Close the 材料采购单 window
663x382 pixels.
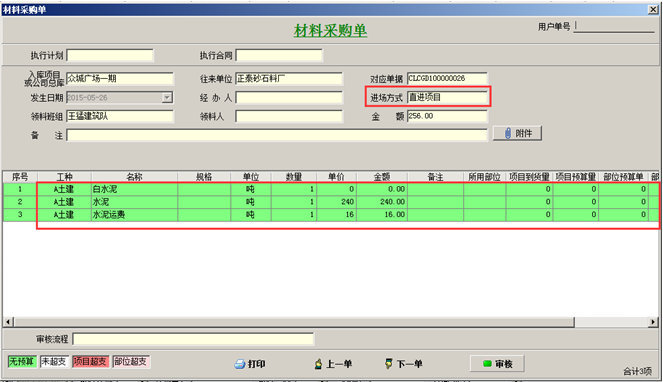[653, 9]
